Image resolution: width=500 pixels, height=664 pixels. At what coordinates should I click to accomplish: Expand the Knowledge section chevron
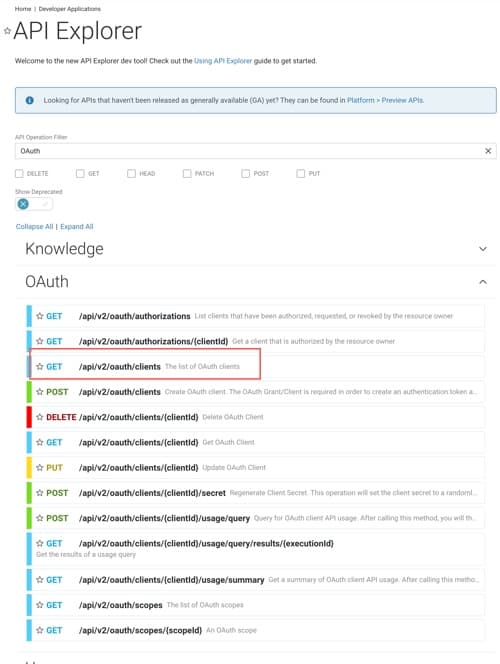tap(483, 249)
